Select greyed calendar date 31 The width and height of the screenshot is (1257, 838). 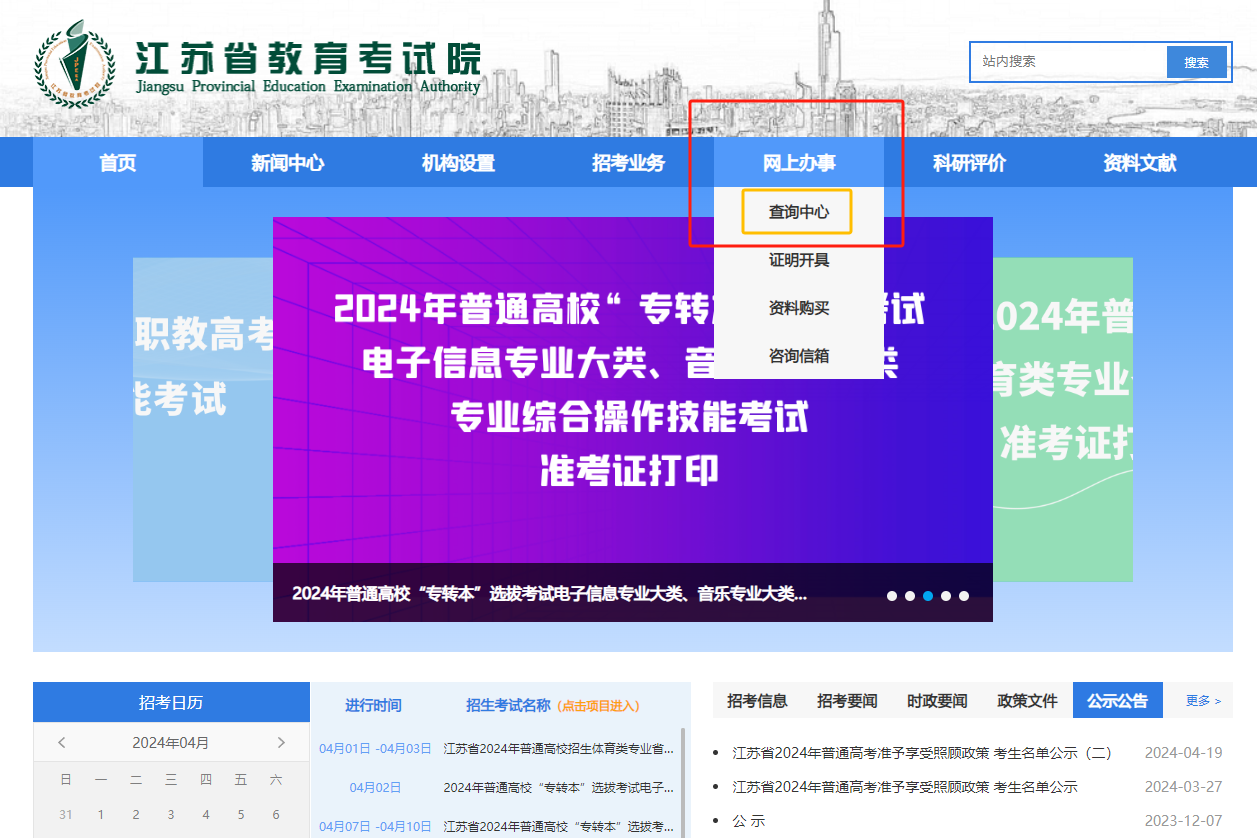click(66, 815)
